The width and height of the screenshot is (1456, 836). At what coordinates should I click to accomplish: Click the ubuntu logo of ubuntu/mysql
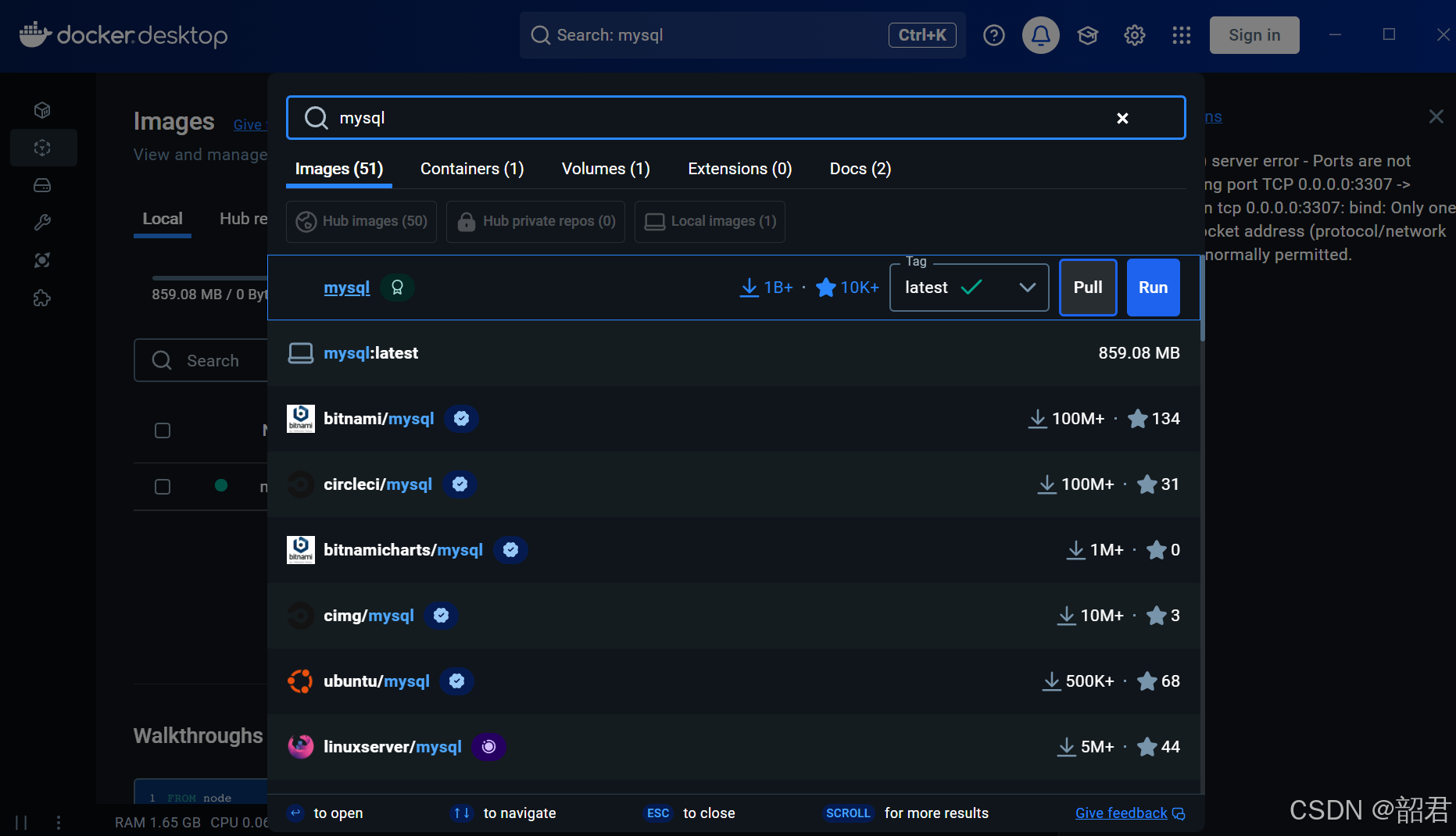[x=300, y=681]
